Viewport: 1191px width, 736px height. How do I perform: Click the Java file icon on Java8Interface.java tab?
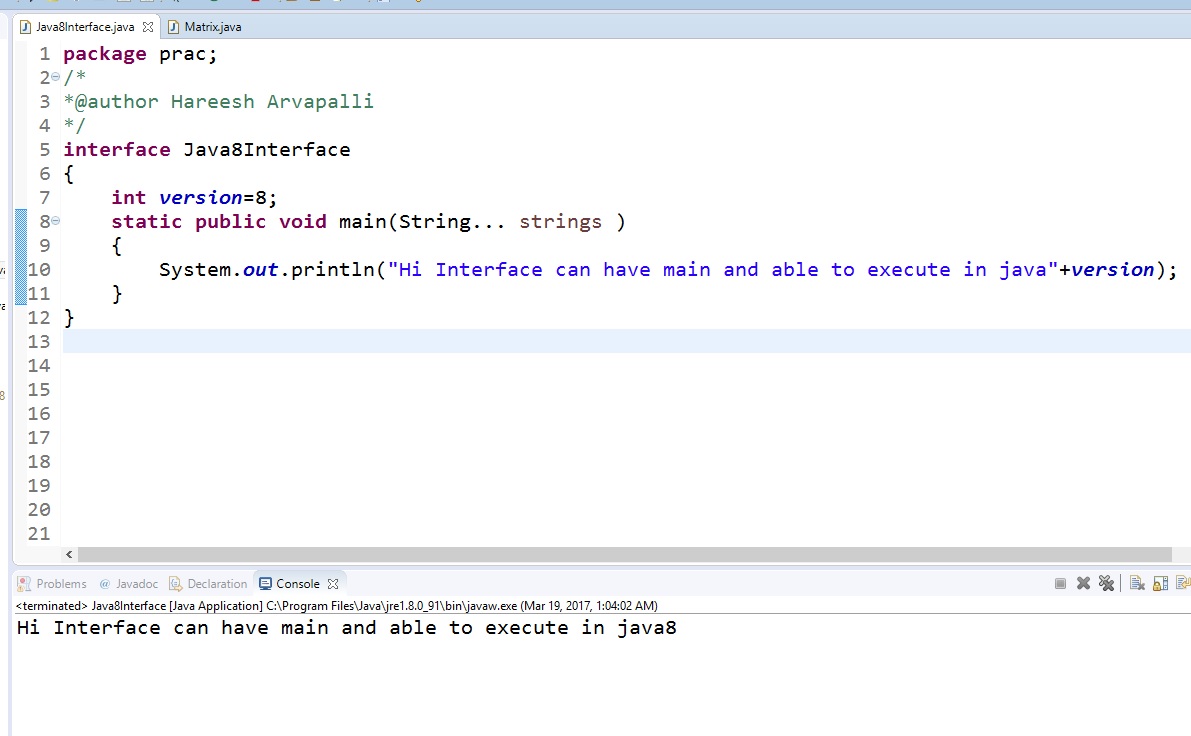(x=26, y=28)
